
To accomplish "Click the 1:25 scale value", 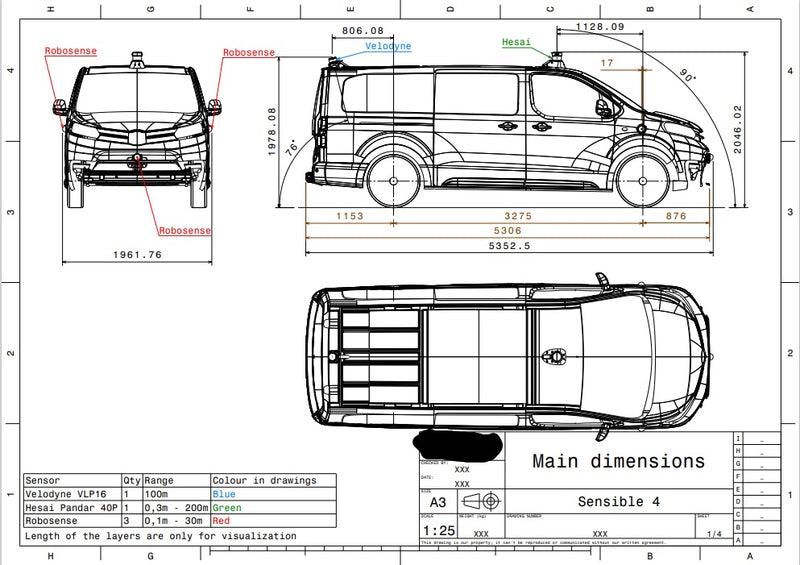I will point(437,530).
